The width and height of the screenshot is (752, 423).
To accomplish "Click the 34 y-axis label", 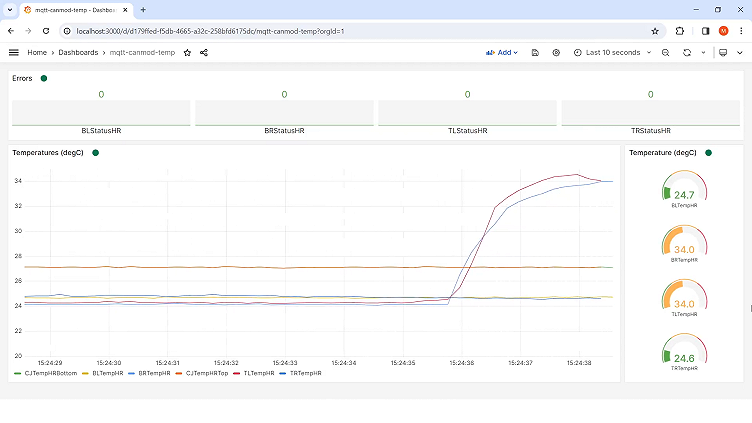I will pos(18,181).
